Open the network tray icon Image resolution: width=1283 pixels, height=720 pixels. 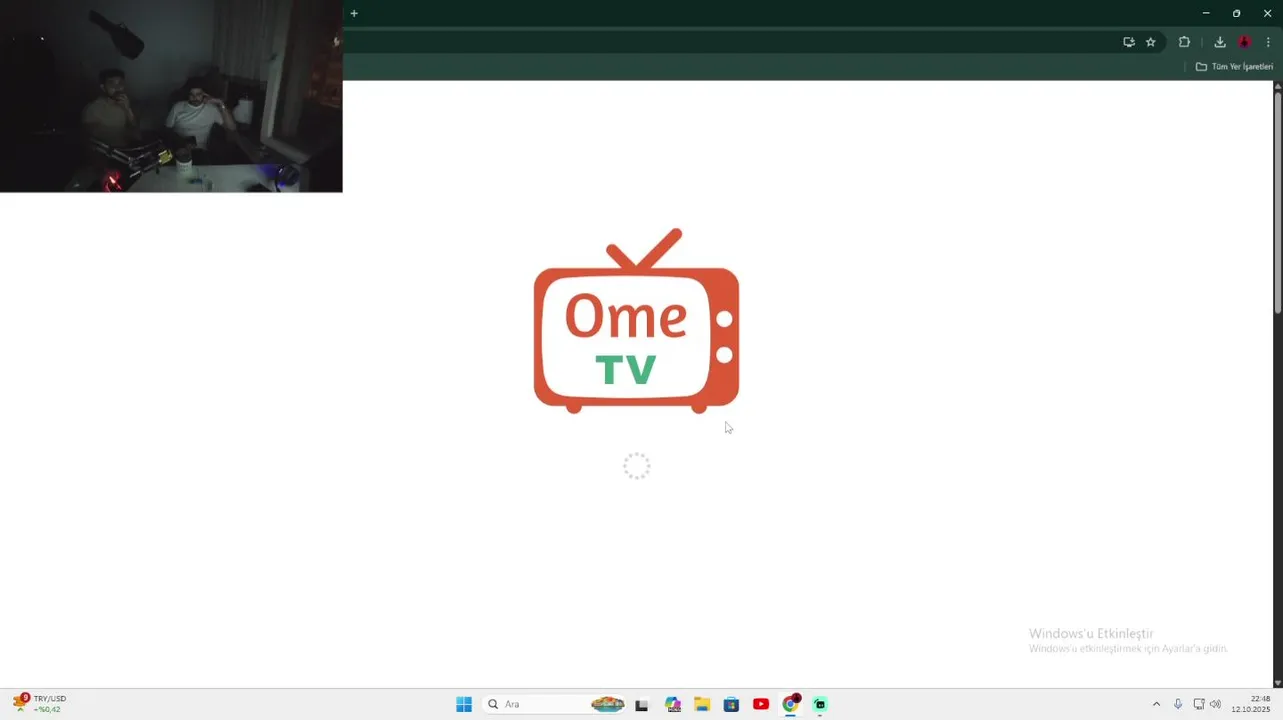point(1199,704)
